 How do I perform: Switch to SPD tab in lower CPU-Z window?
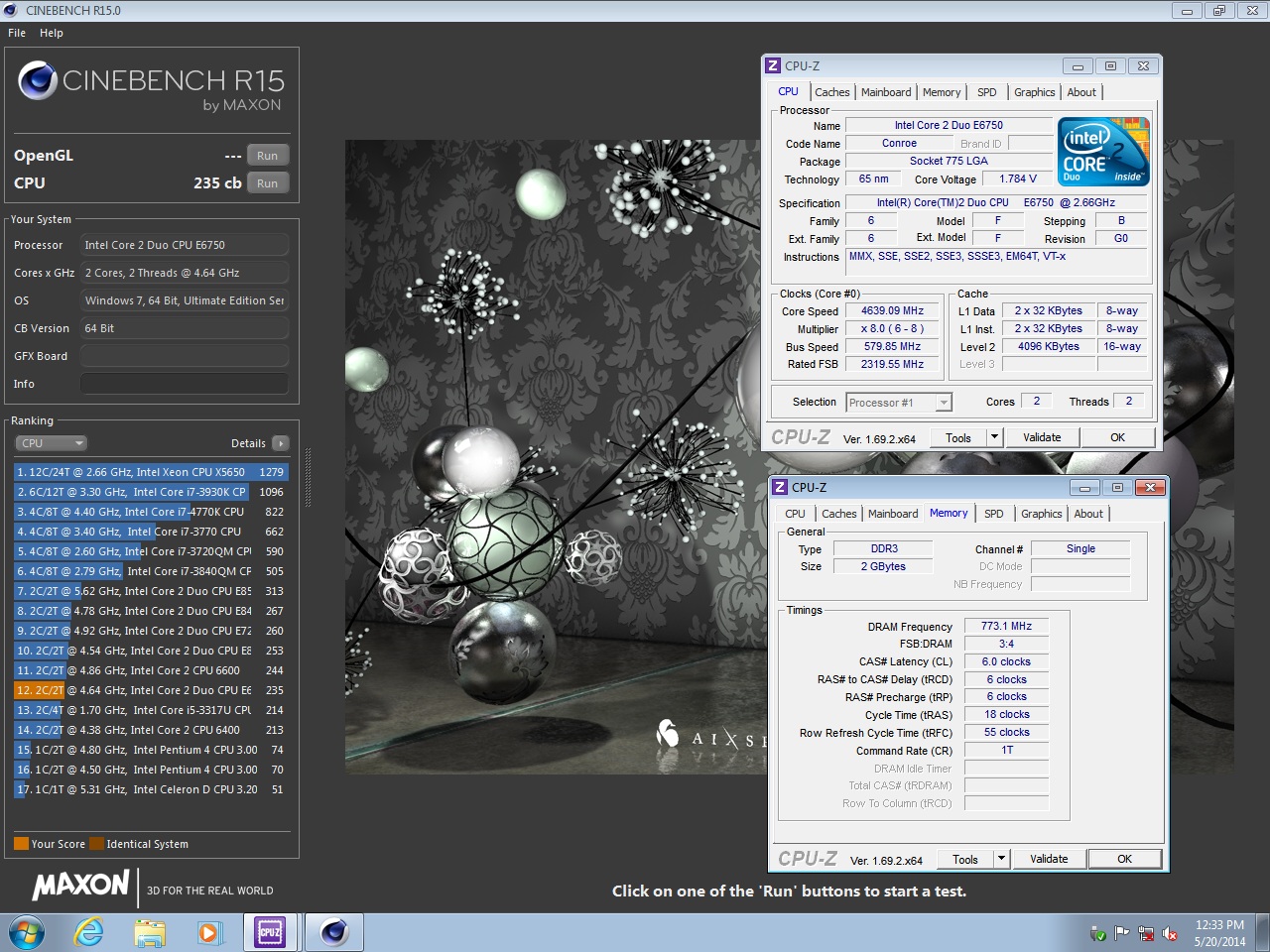click(x=993, y=514)
